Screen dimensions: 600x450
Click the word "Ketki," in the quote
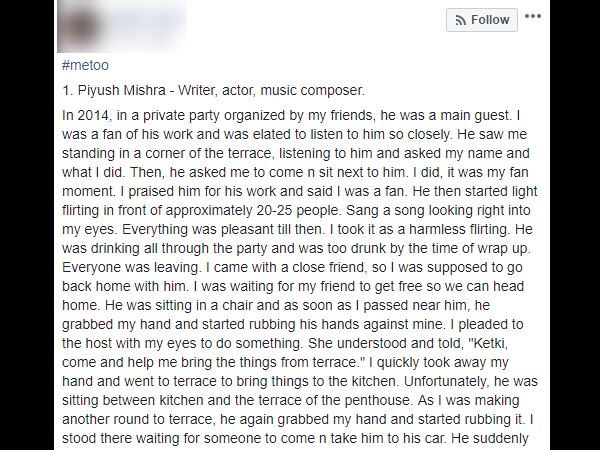pos(491,343)
